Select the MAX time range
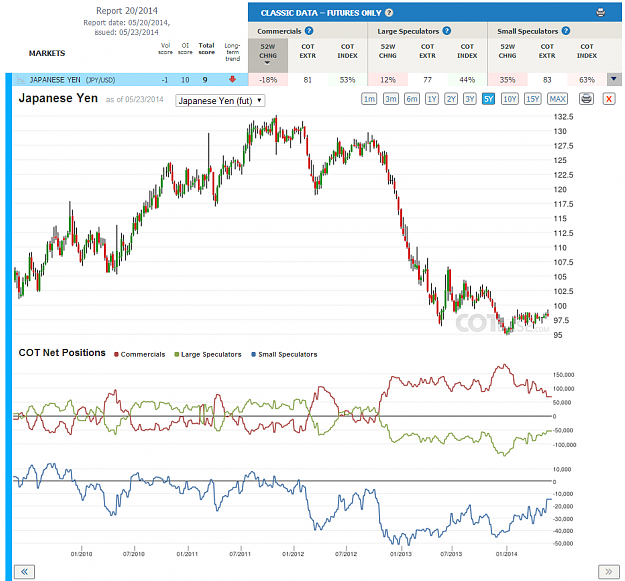Viewport: 625px width, 581px height. coord(557,99)
